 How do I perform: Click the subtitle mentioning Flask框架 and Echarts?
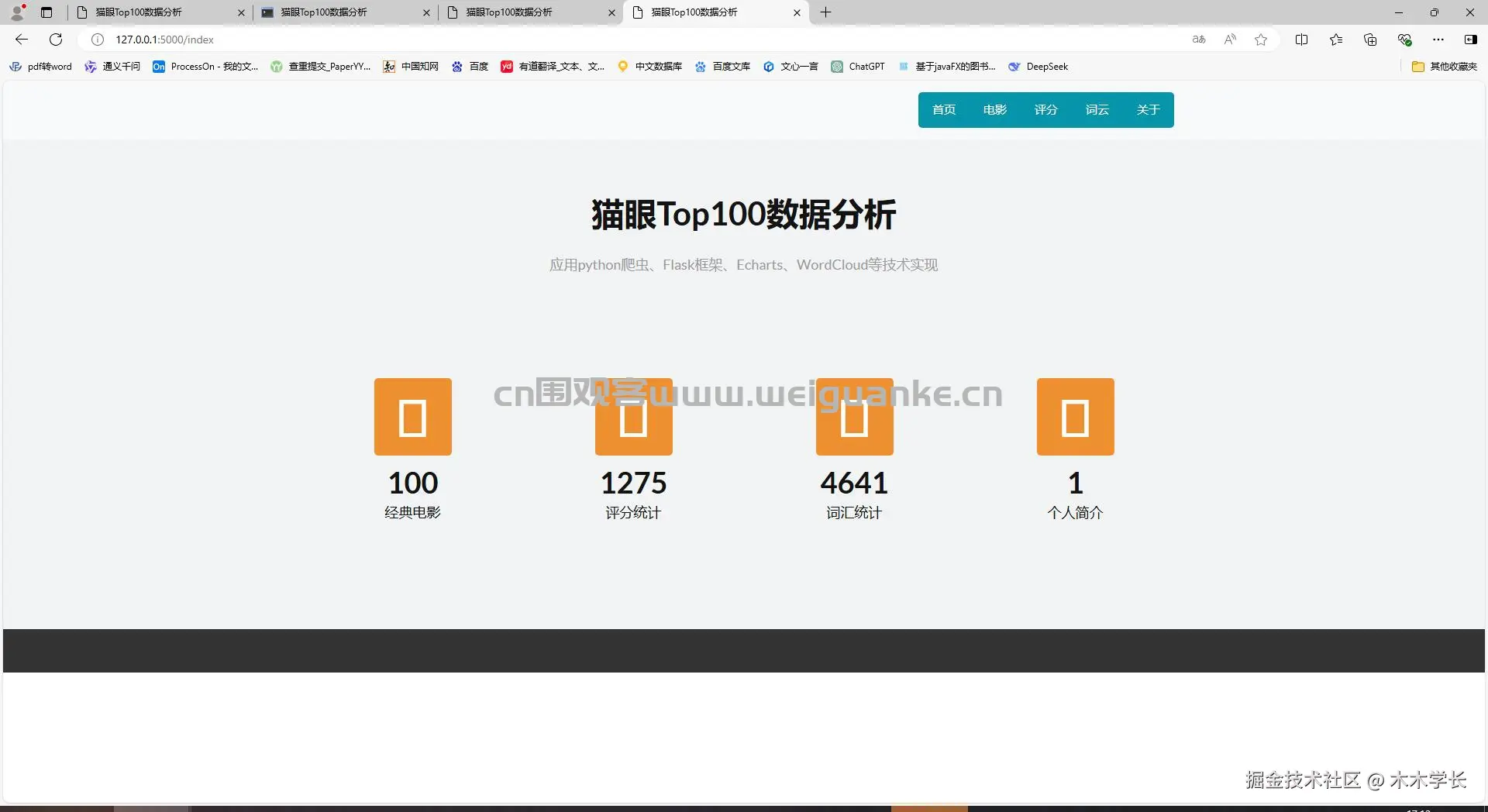click(x=744, y=265)
